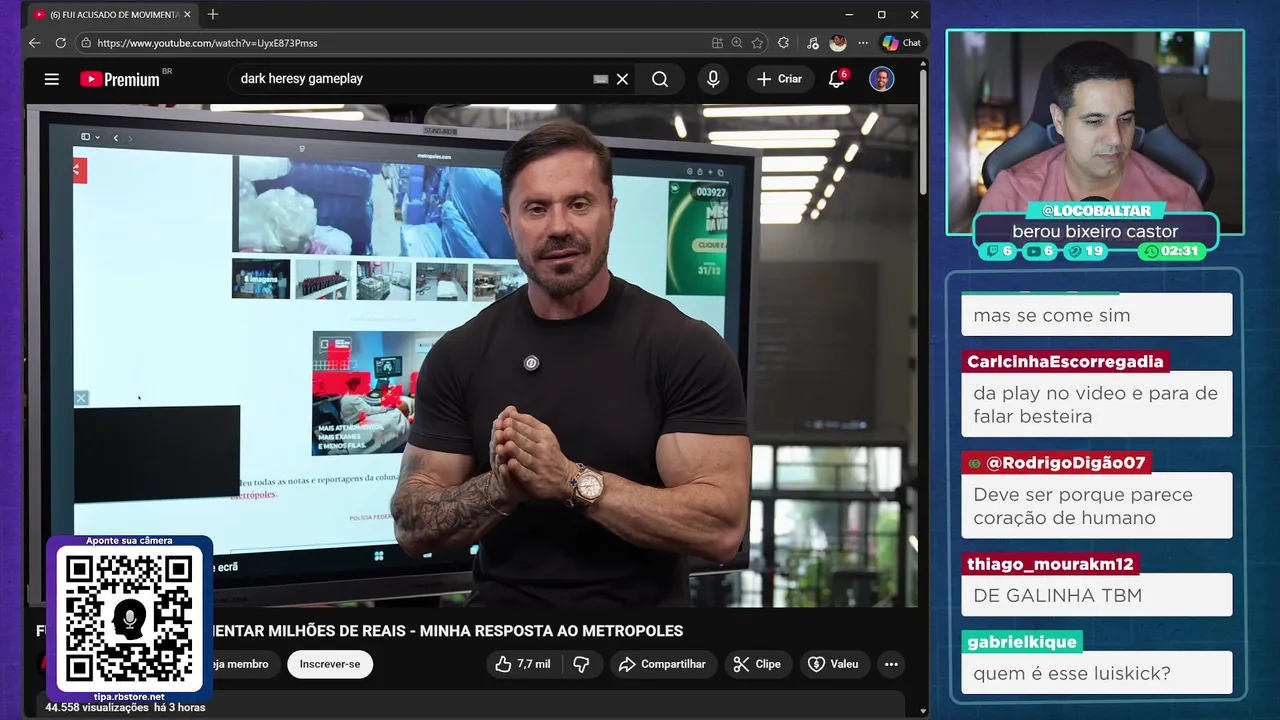Viewport: 1280px width, 720px height.
Task: Click chat message DE GALINHA TBM
Action: point(1096,595)
